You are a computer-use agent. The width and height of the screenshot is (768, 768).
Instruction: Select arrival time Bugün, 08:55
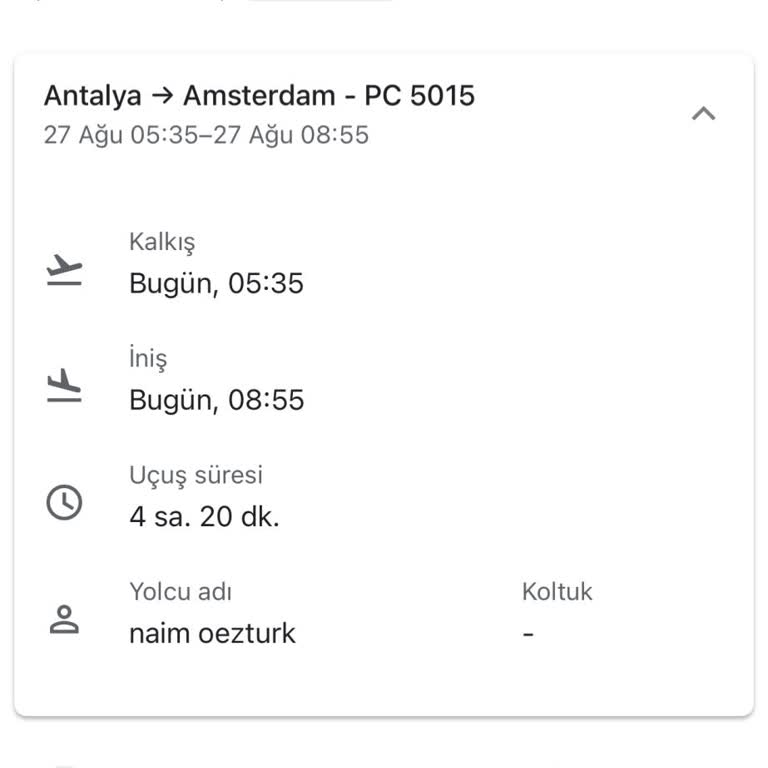(216, 400)
